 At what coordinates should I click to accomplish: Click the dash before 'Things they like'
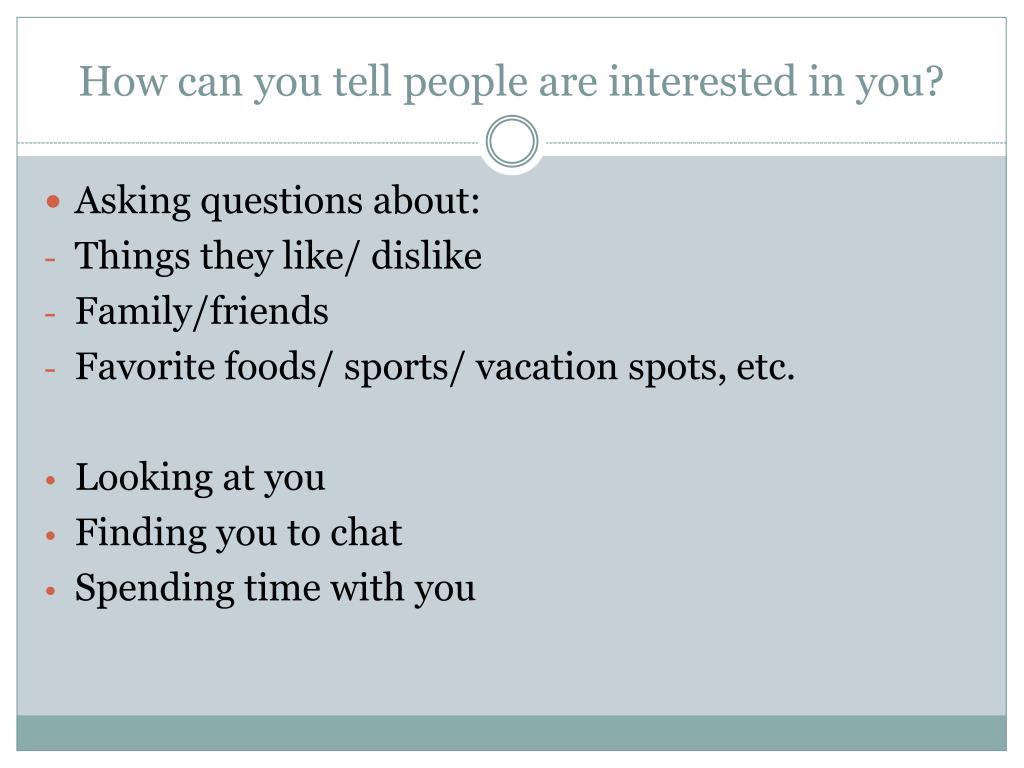[50, 259]
